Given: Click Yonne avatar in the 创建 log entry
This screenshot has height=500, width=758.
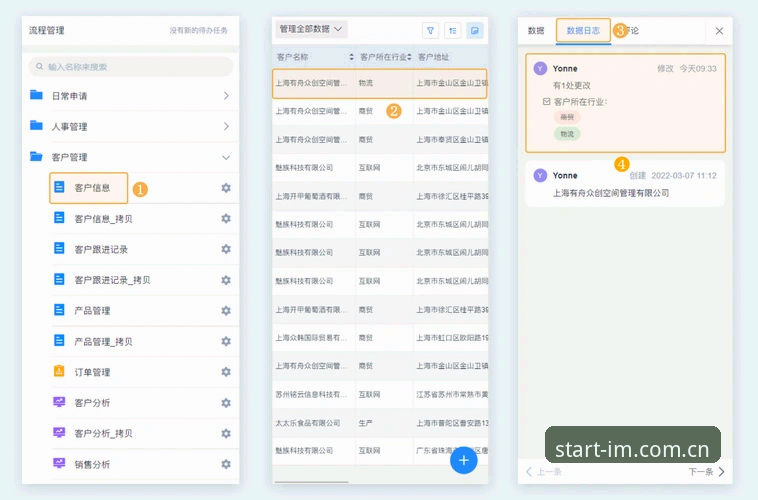Looking at the screenshot, I should [540, 175].
